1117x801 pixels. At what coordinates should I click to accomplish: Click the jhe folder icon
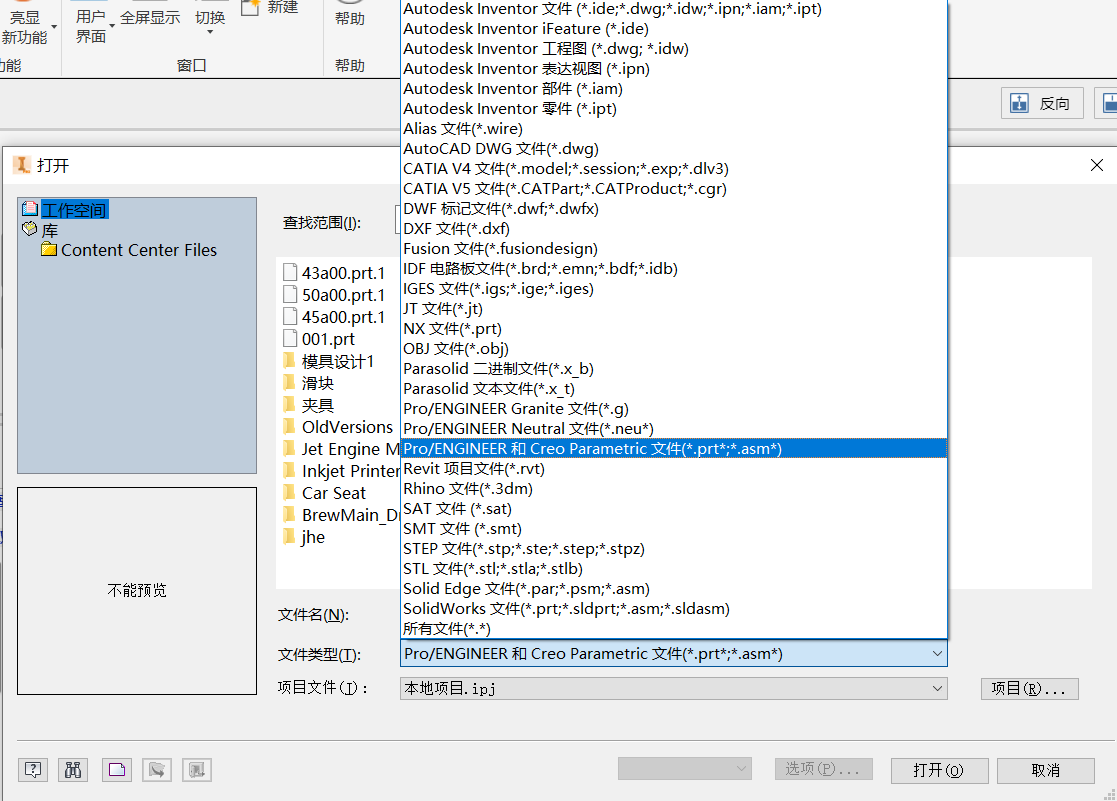(289, 537)
